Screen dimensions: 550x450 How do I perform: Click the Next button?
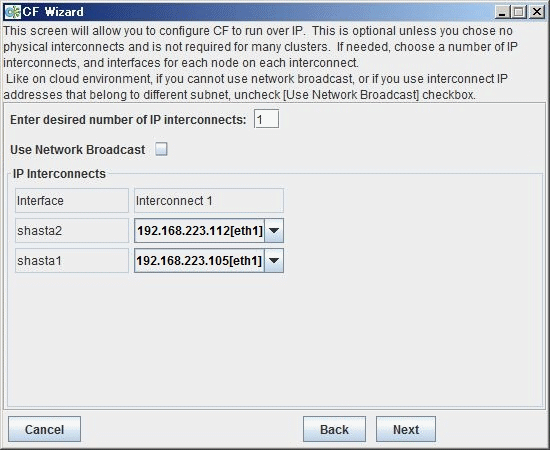tap(406, 429)
